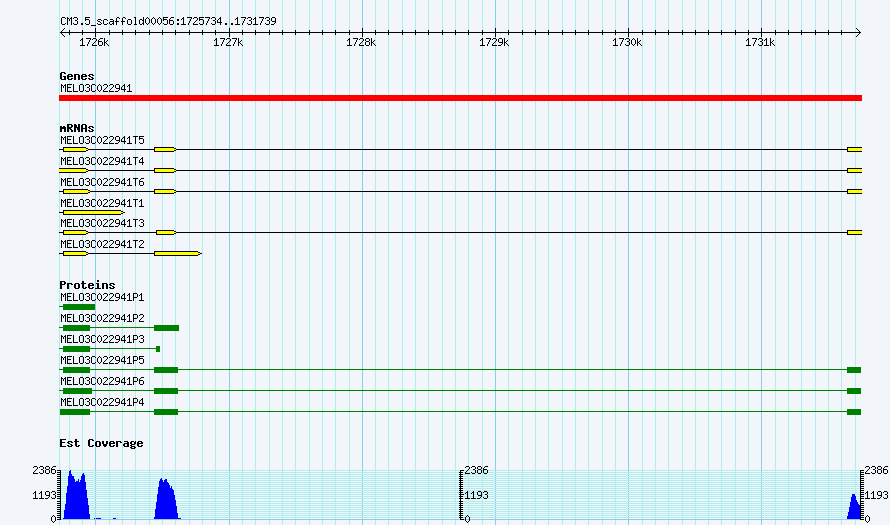
Task: Click the Proteins track title
Action: click(x=87, y=285)
